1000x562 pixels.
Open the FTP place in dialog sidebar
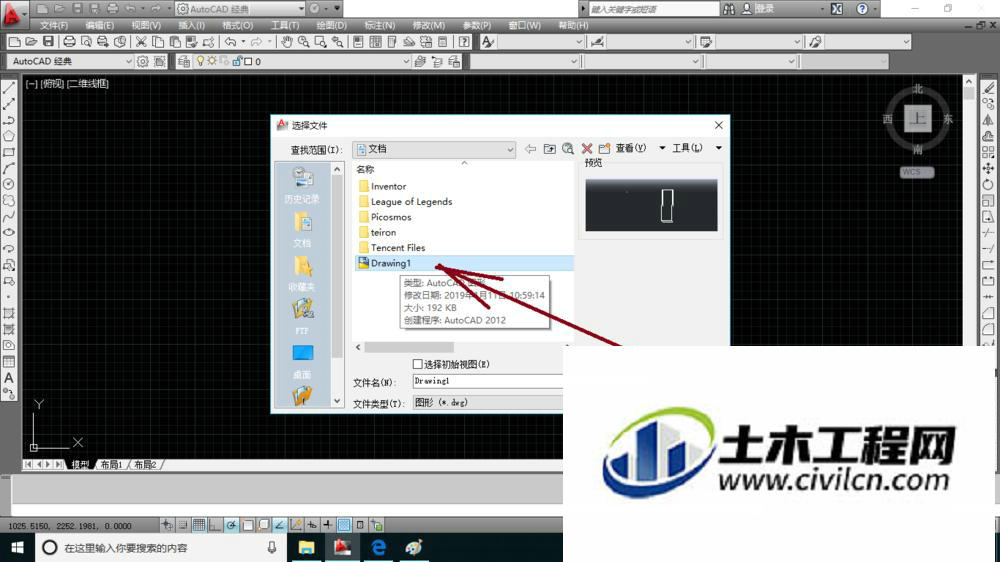pyautogui.click(x=302, y=316)
